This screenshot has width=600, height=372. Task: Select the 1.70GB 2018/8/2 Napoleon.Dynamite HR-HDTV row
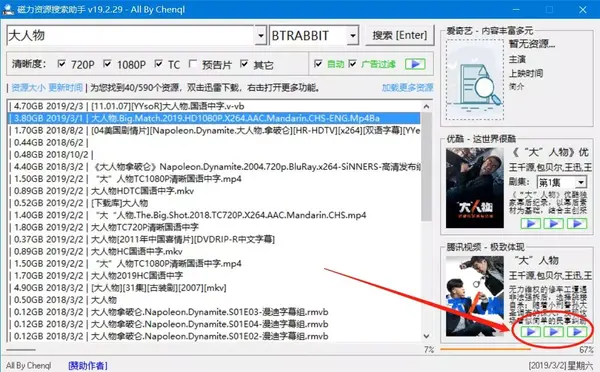pos(214,131)
